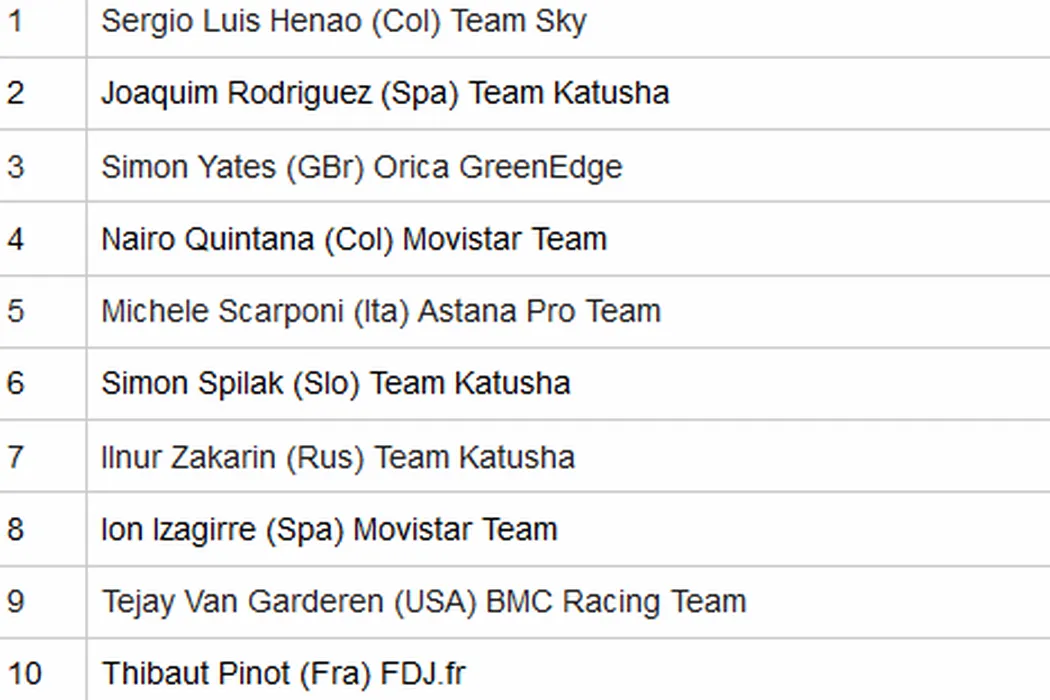Click rank number 1 cell
Image resolution: width=1050 pixels, height=700 pixels.
point(14,21)
